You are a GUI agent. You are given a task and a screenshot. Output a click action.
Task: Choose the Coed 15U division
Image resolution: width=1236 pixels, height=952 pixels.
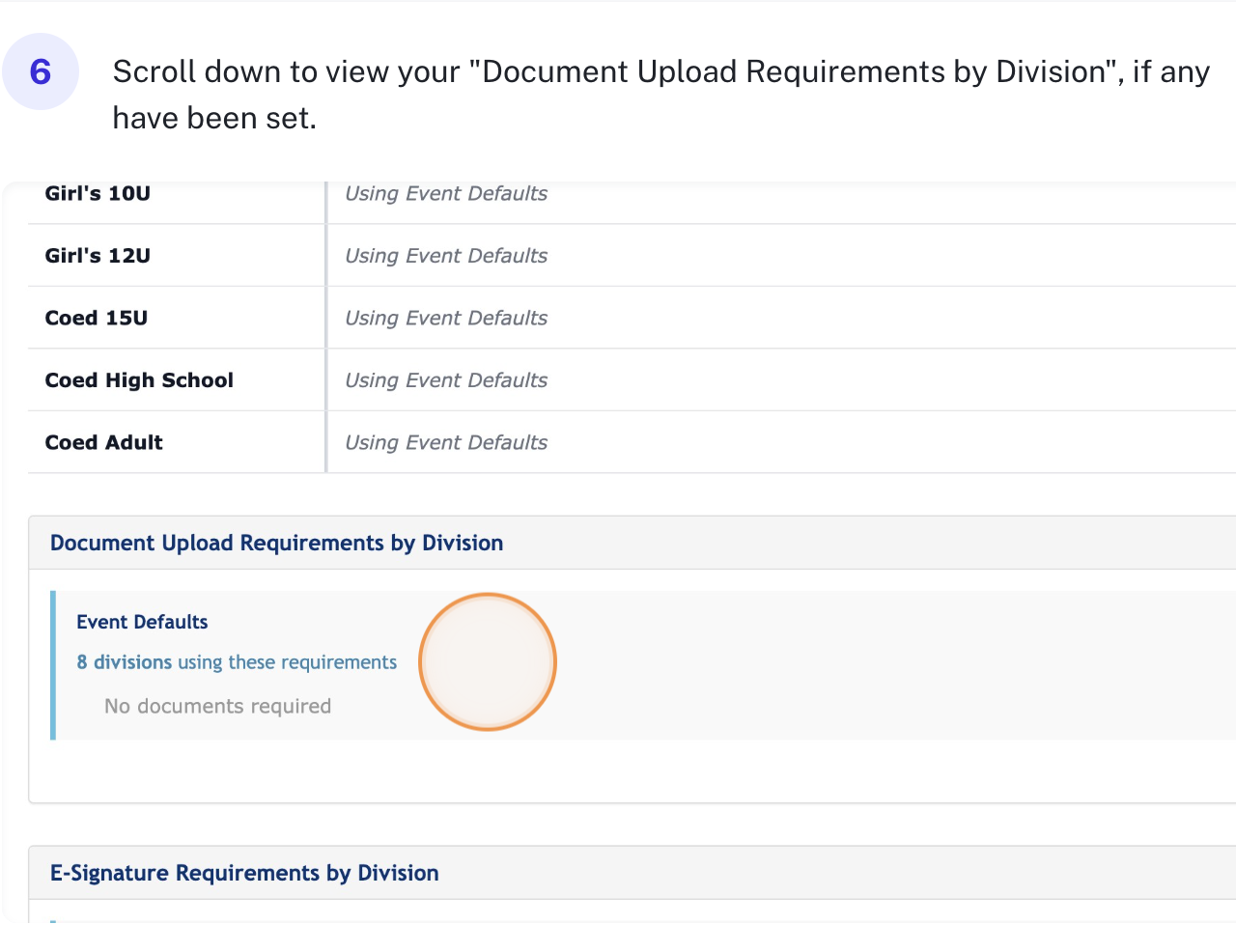click(x=96, y=318)
